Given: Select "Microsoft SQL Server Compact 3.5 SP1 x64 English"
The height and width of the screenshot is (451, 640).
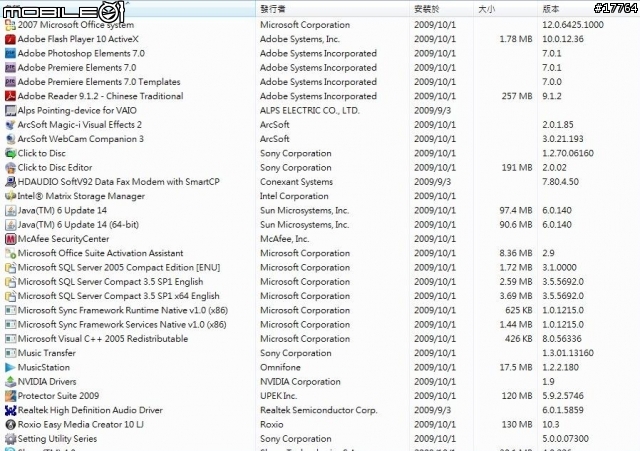Looking at the screenshot, I should coord(118,296).
